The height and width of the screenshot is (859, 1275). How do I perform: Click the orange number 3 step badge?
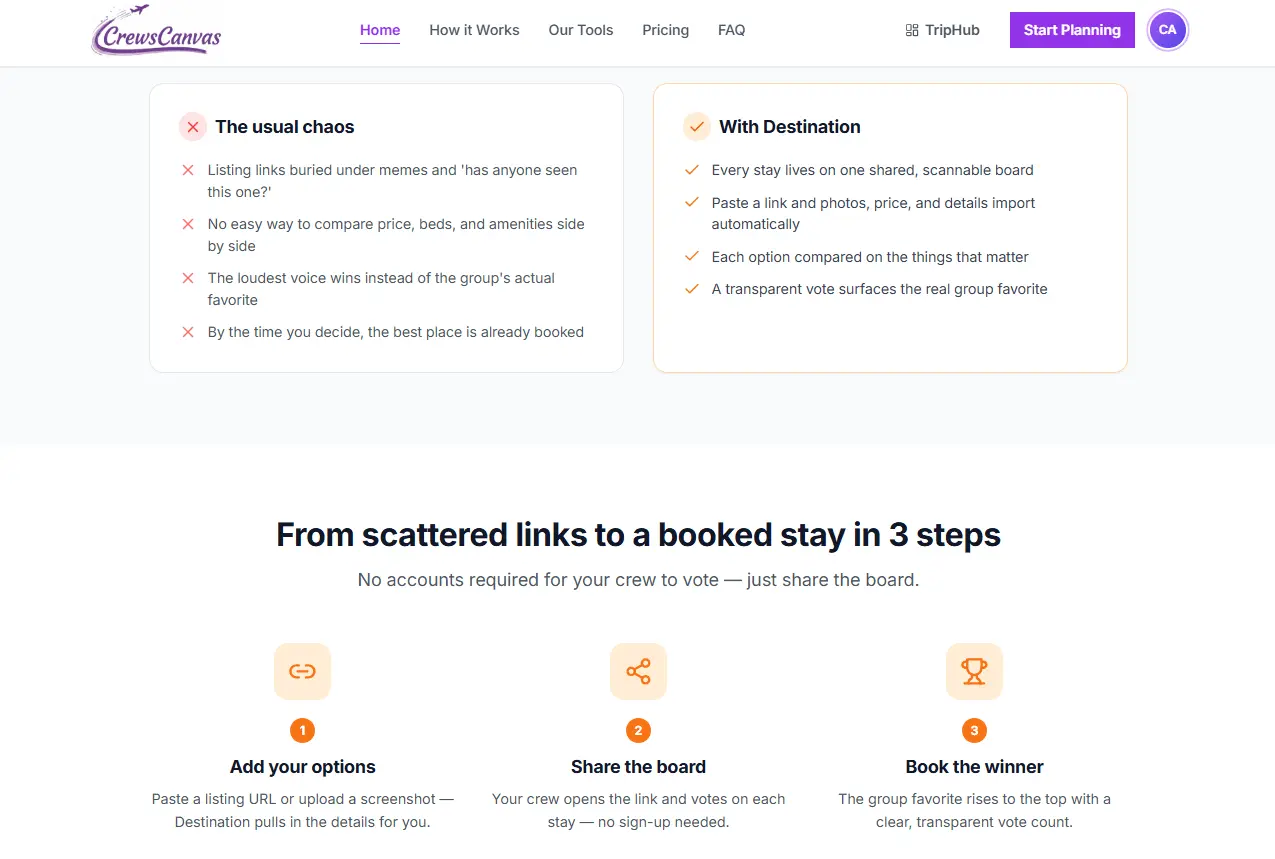click(x=974, y=731)
